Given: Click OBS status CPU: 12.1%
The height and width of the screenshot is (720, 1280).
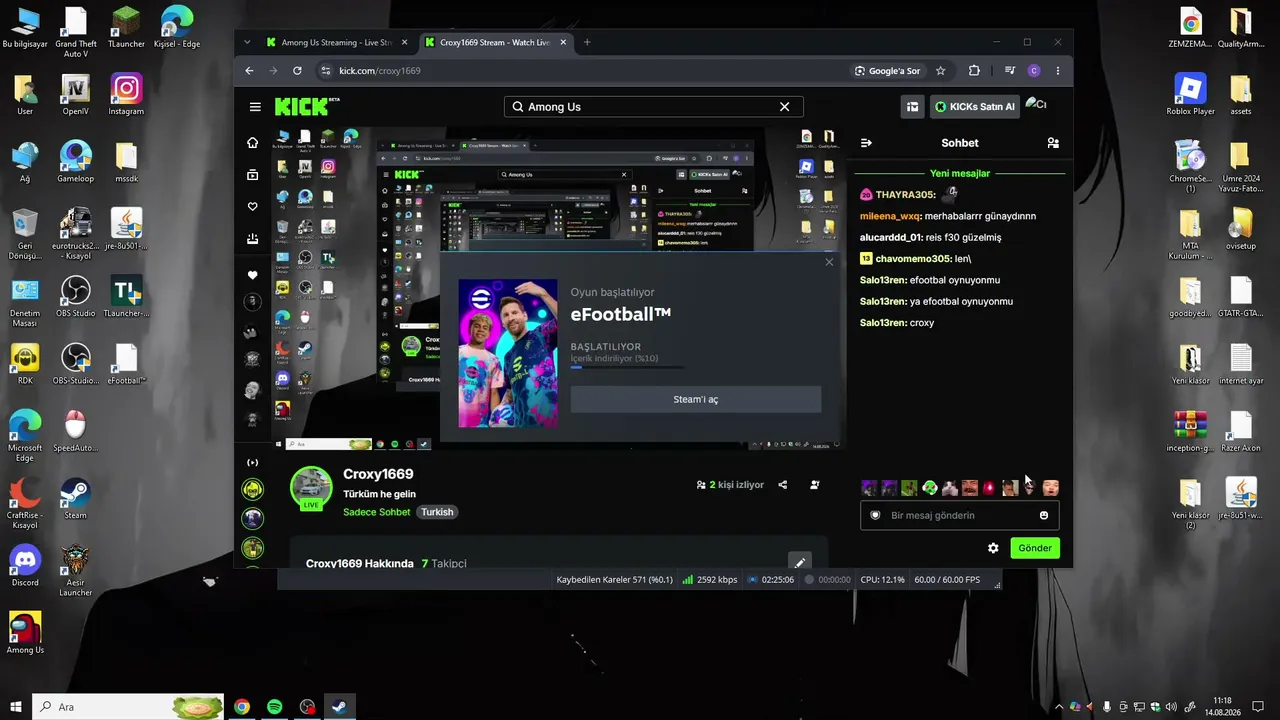Looking at the screenshot, I should tap(882, 580).
